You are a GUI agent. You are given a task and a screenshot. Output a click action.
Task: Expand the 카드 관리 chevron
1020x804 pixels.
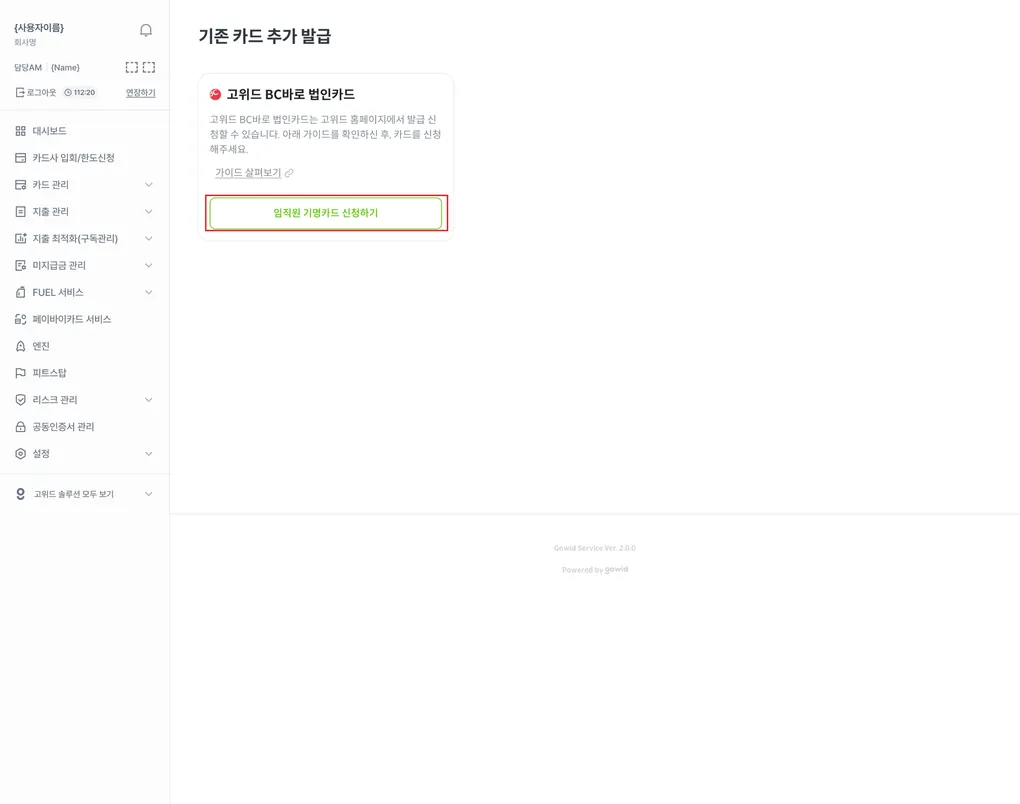pos(148,185)
